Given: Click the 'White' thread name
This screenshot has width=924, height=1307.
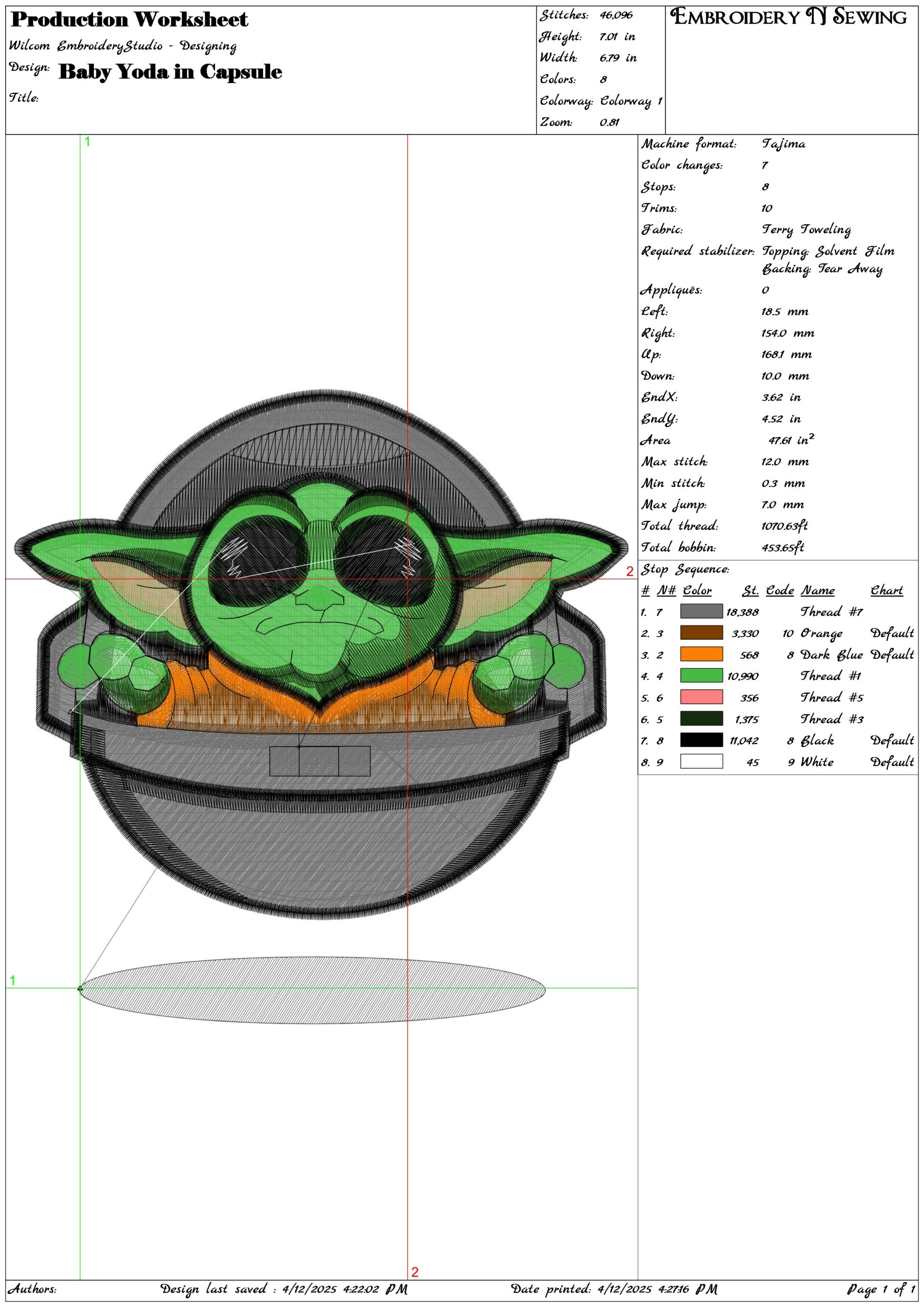Looking at the screenshot, I should (x=817, y=762).
